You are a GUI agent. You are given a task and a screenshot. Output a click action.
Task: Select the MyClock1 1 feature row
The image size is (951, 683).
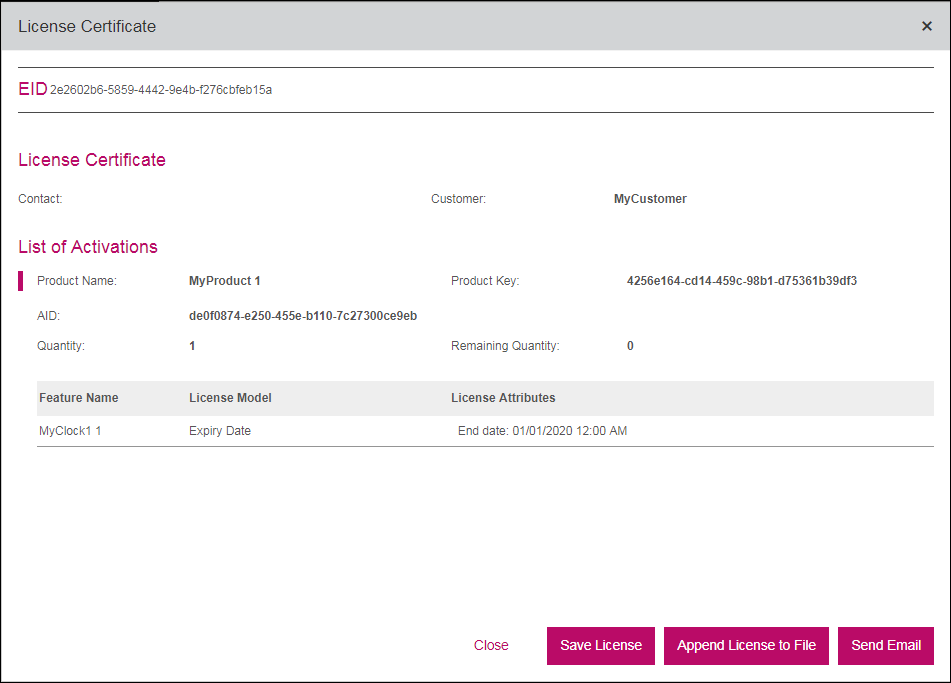[x=70, y=431]
